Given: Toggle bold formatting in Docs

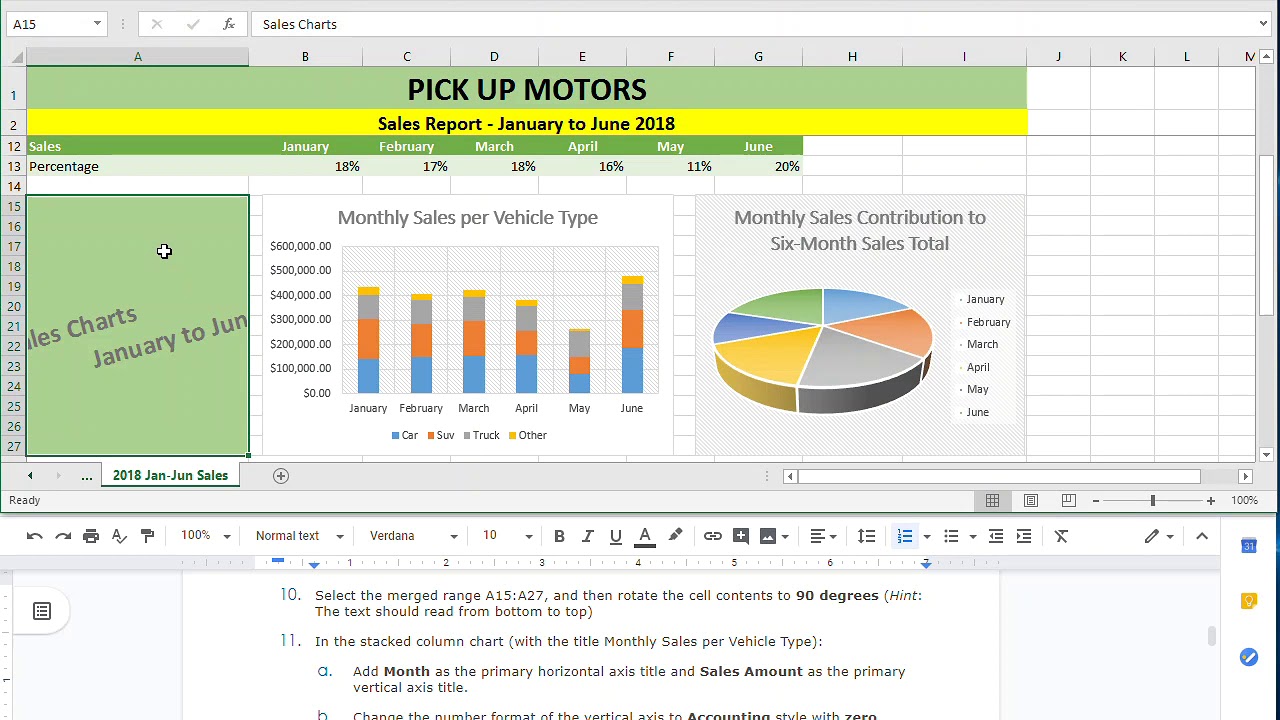Looking at the screenshot, I should point(559,536).
